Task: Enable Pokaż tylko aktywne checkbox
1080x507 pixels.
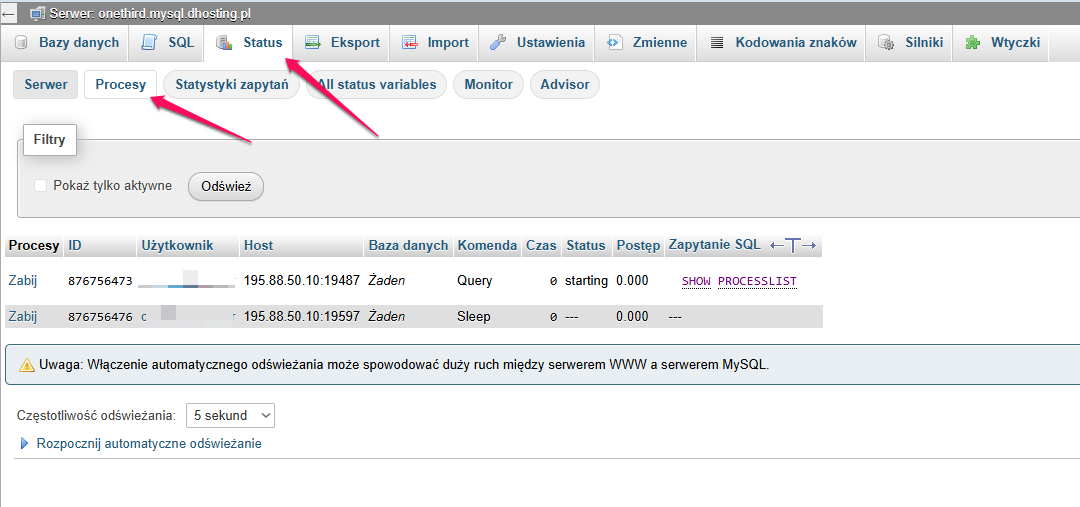Action: 41,185
